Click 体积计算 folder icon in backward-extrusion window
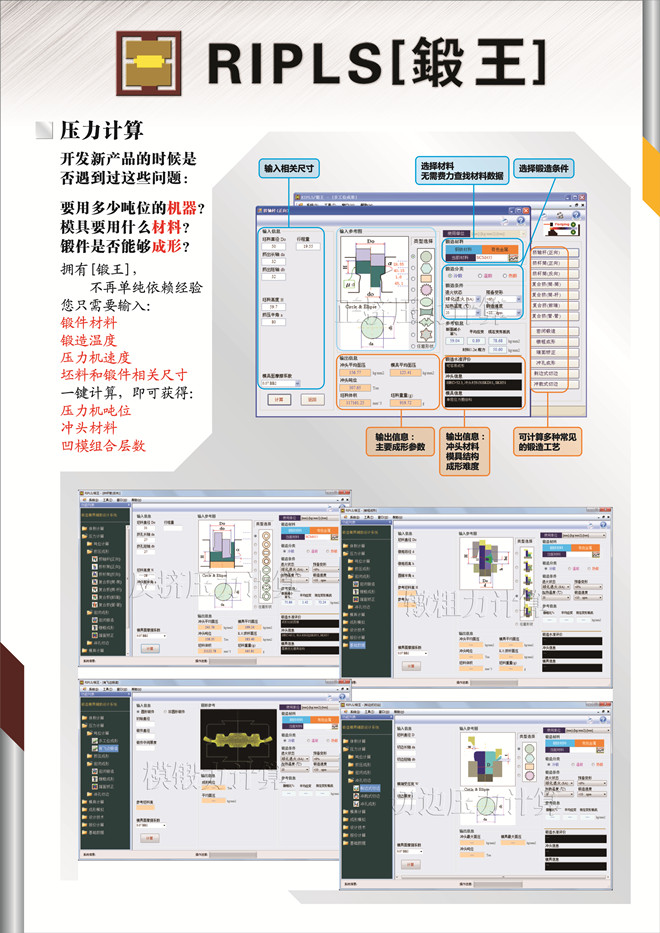This screenshot has height=933, width=660. tap(85, 528)
